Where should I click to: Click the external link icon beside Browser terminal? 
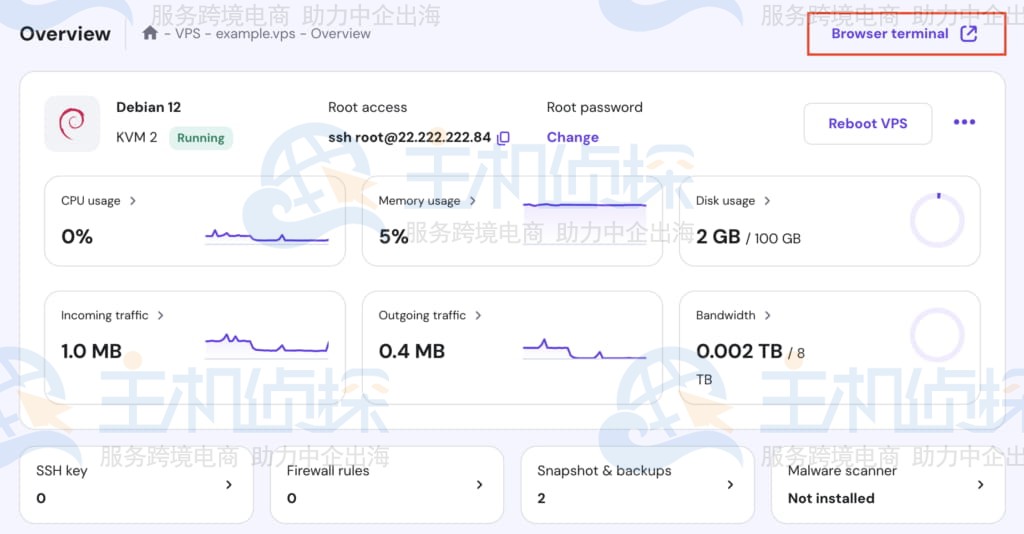click(x=968, y=33)
